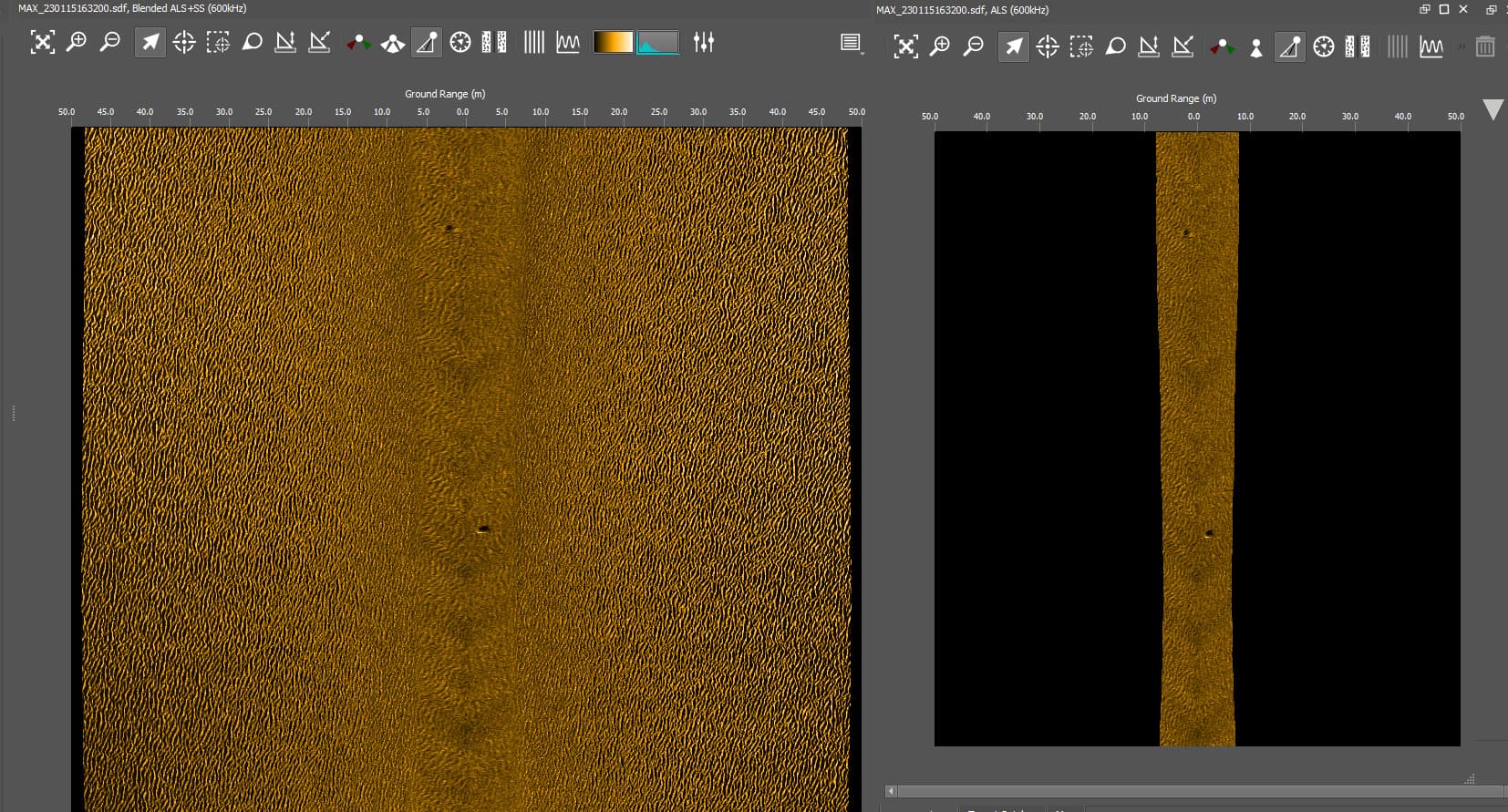Choose the marquee target selection tool in left toolbar
The image size is (1508, 812).
pos(218,42)
